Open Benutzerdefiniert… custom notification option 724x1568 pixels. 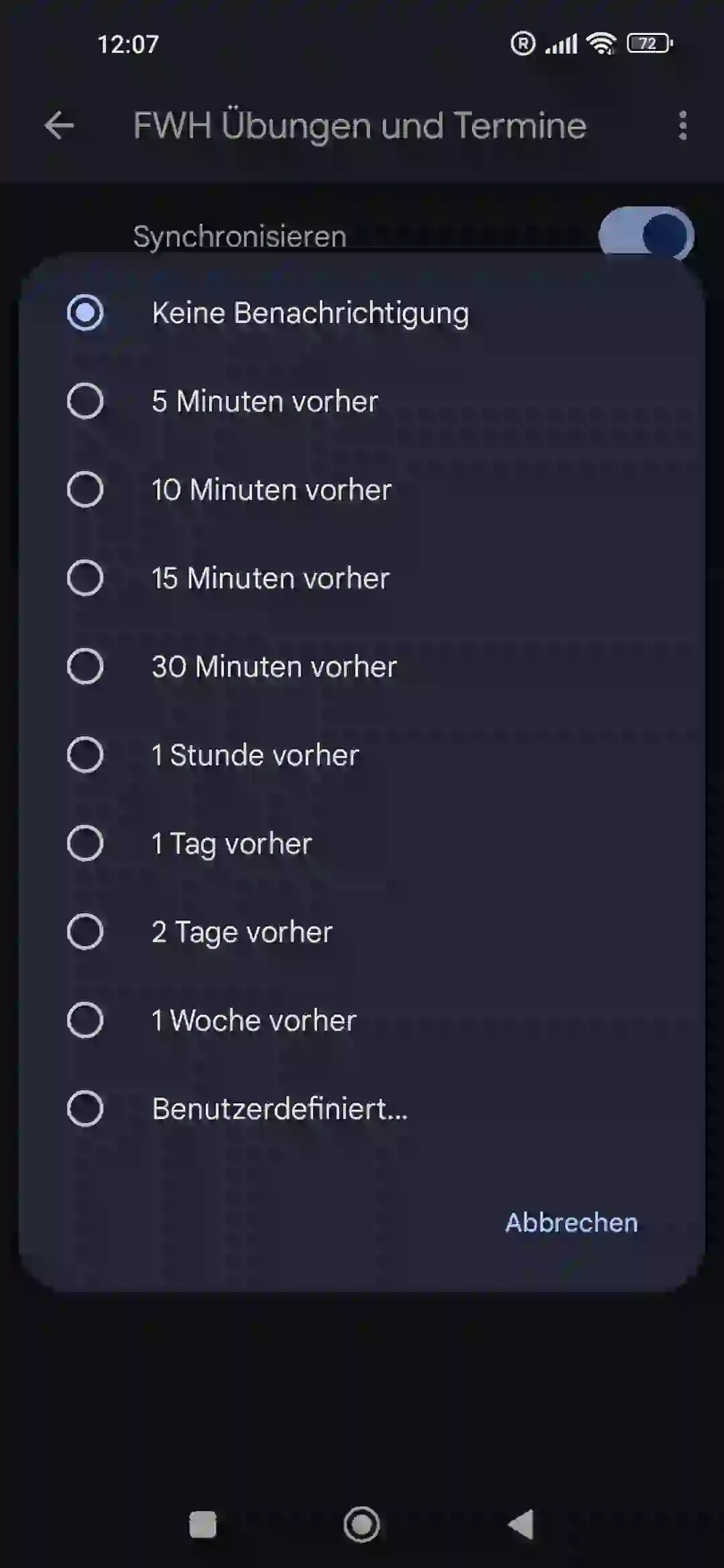tap(362, 1109)
